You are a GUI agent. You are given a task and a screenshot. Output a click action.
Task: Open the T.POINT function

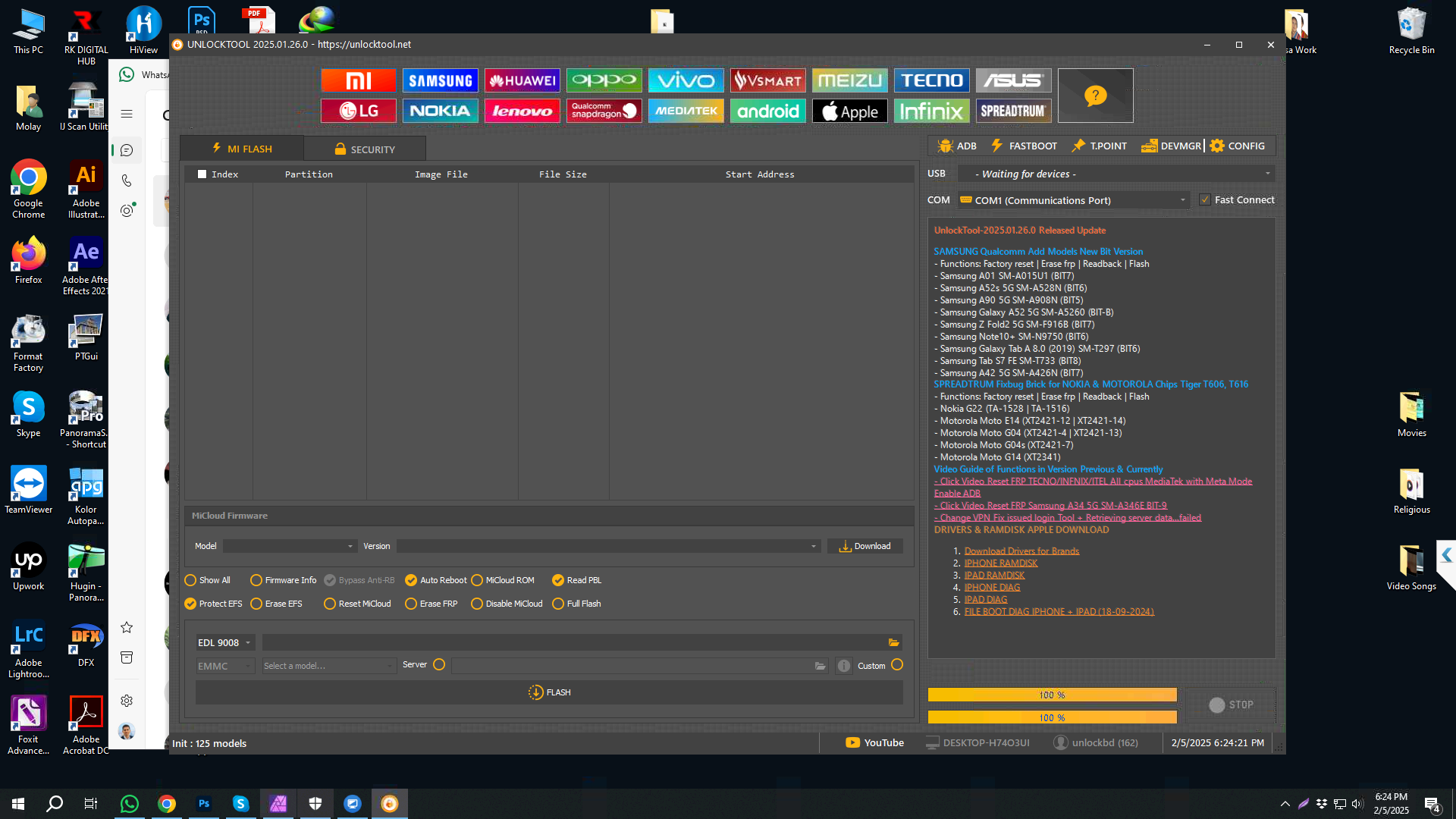(x=1099, y=146)
